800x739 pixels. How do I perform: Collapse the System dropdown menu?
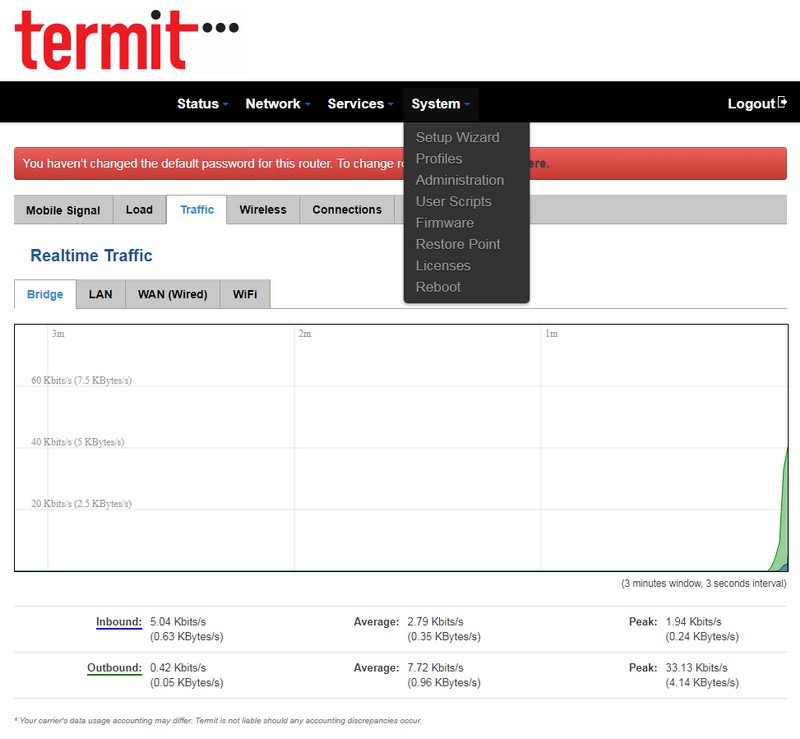(x=440, y=104)
